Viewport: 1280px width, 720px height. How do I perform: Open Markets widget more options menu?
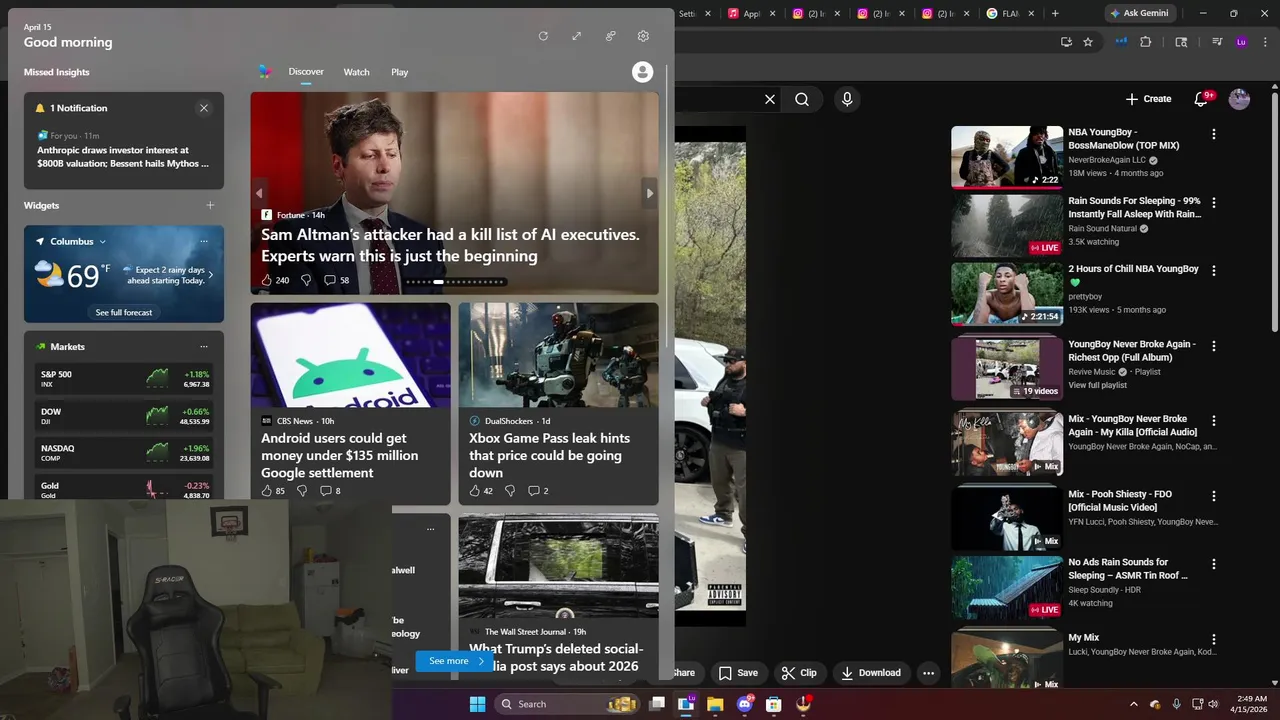[x=204, y=347]
